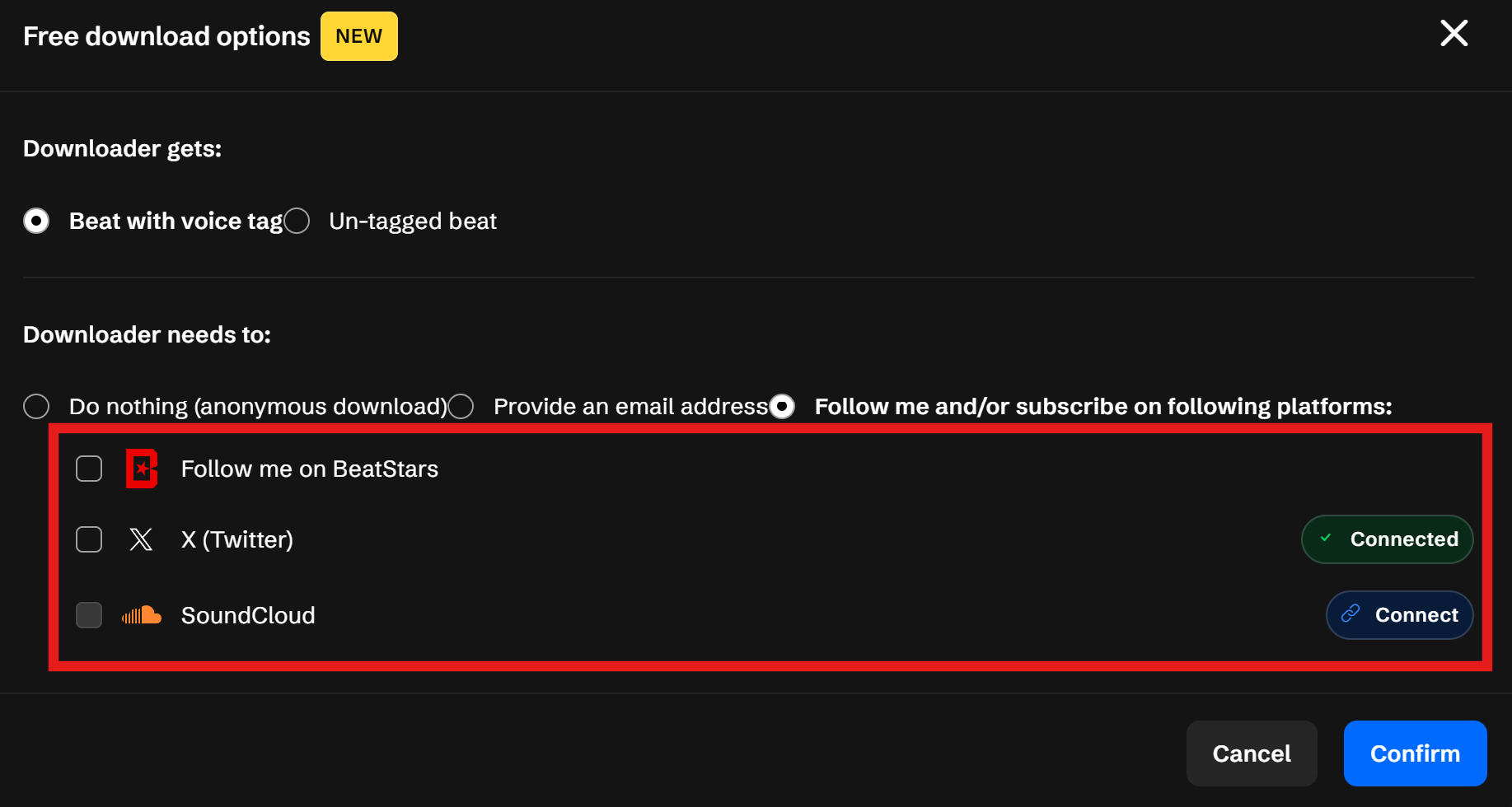Viewport: 1512px width, 807px height.
Task: Select Do nothing (anonymous download) option
Action: (x=36, y=406)
